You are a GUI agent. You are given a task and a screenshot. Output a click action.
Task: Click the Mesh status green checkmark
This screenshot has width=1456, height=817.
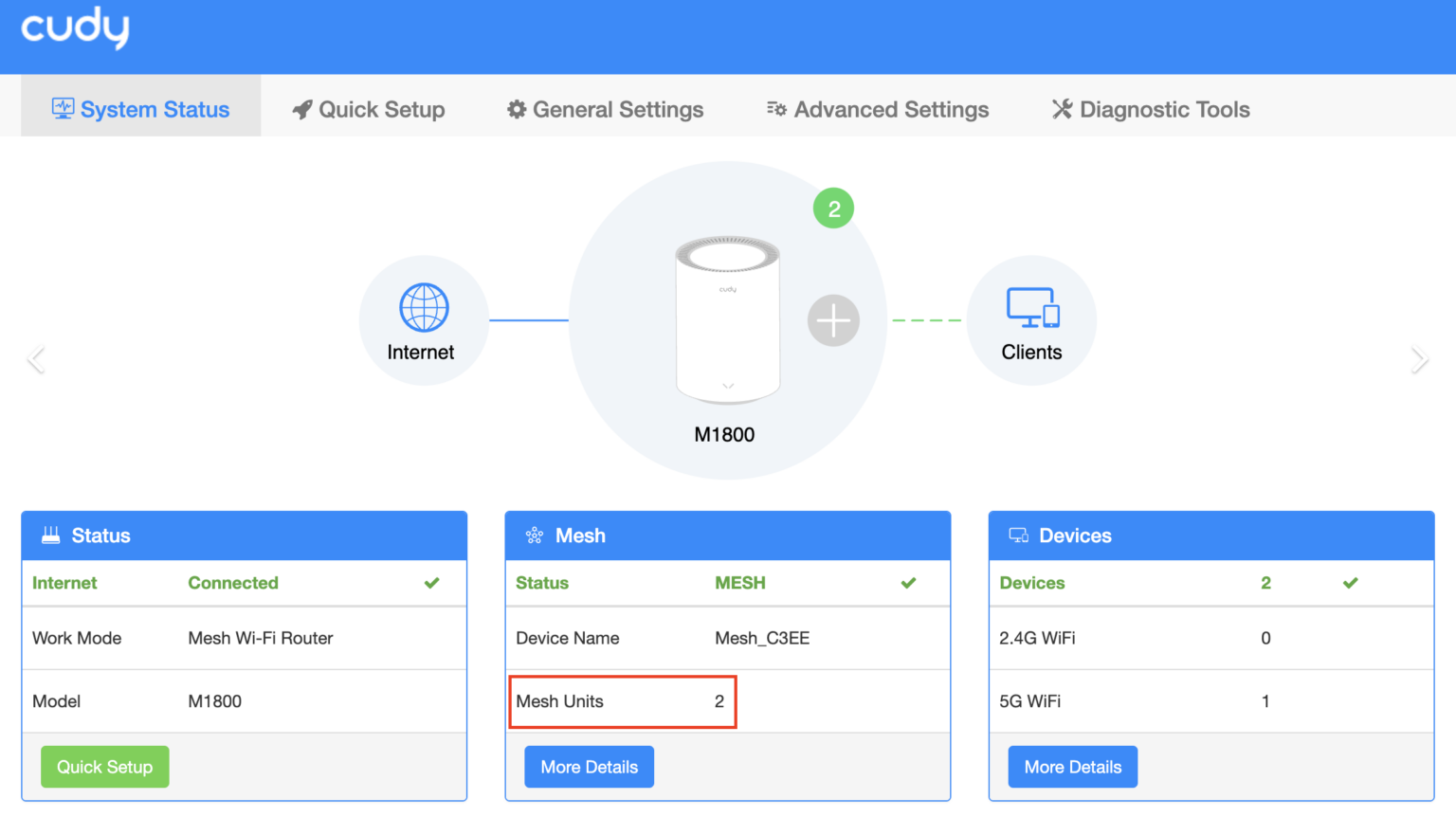(x=908, y=583)
